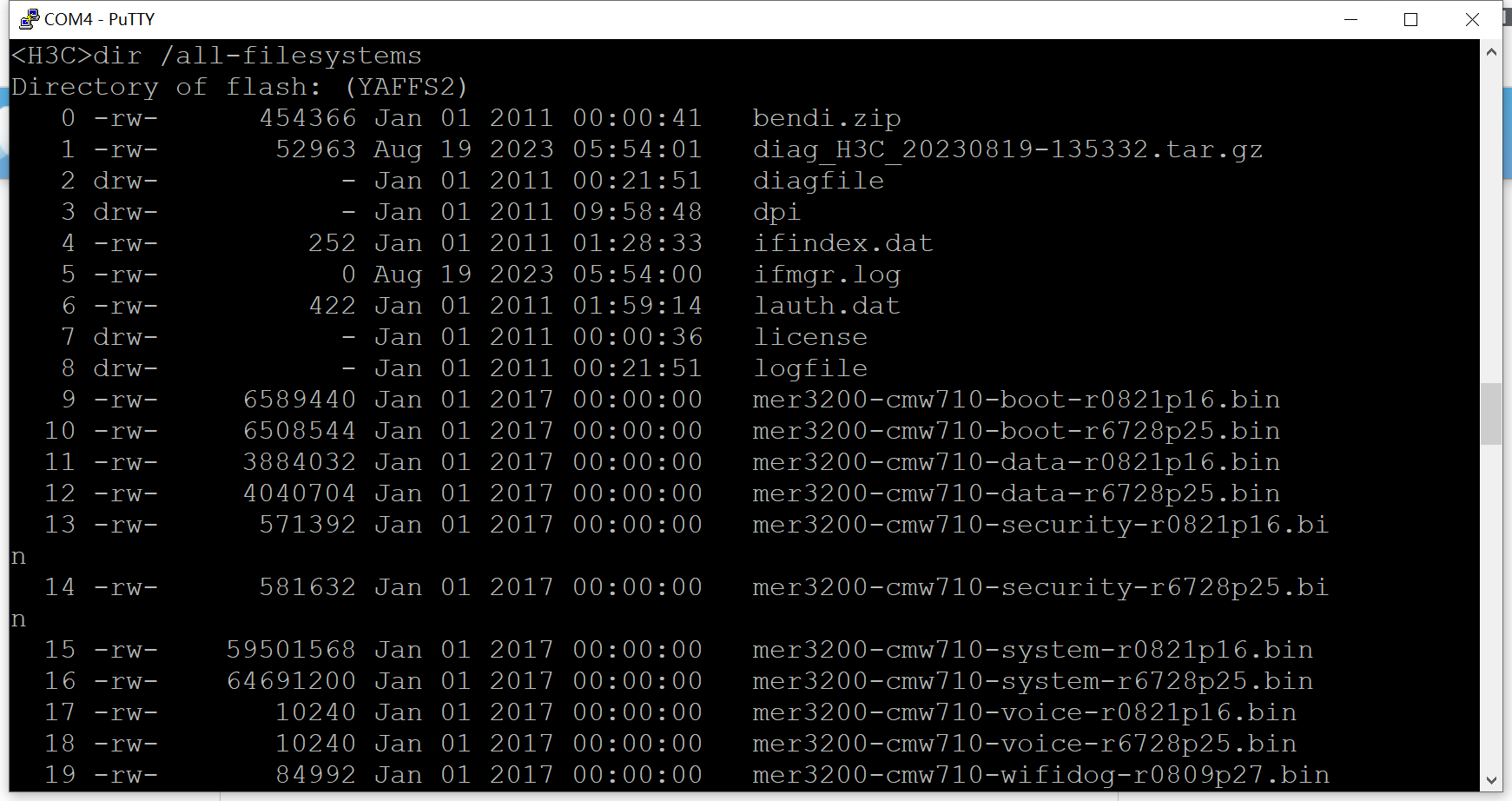Viewport: 1512px width, 801px height.
Task: Click the diag_H3C tar.gz filename
Action: point(1007,149)
